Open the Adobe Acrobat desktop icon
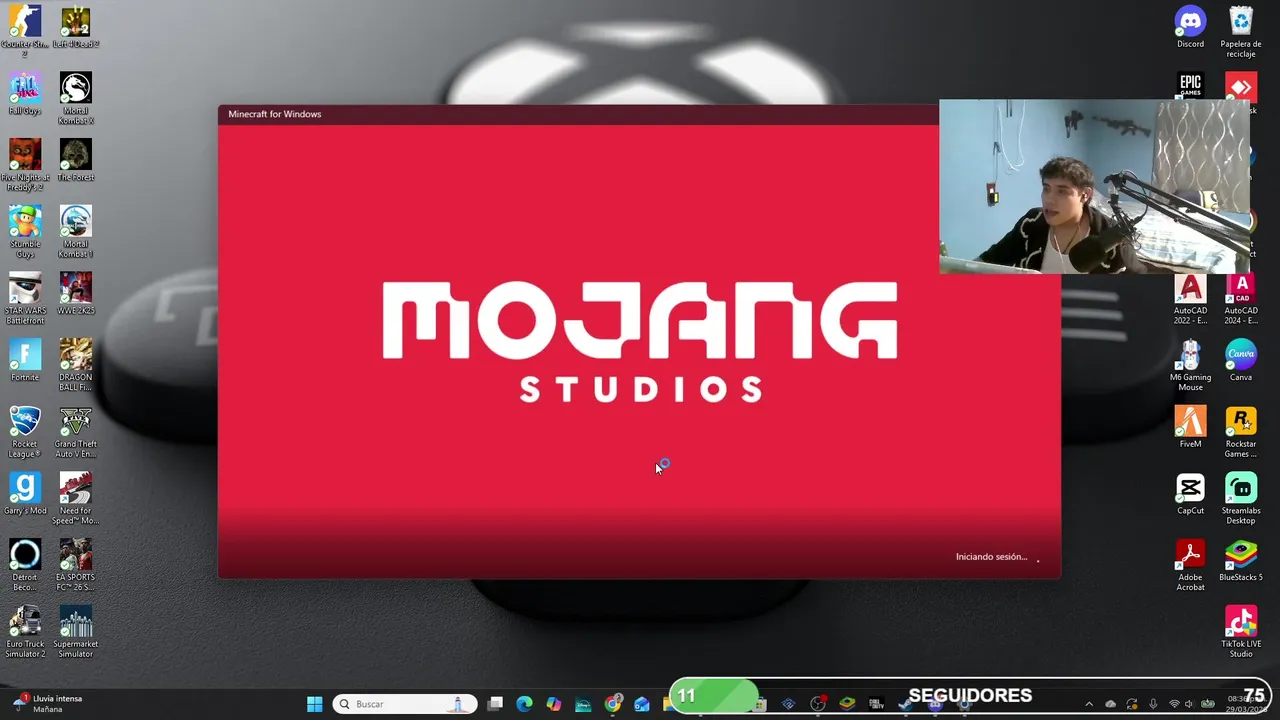The width and height of the screenshot is (1280, 720). coord(1190,564)
